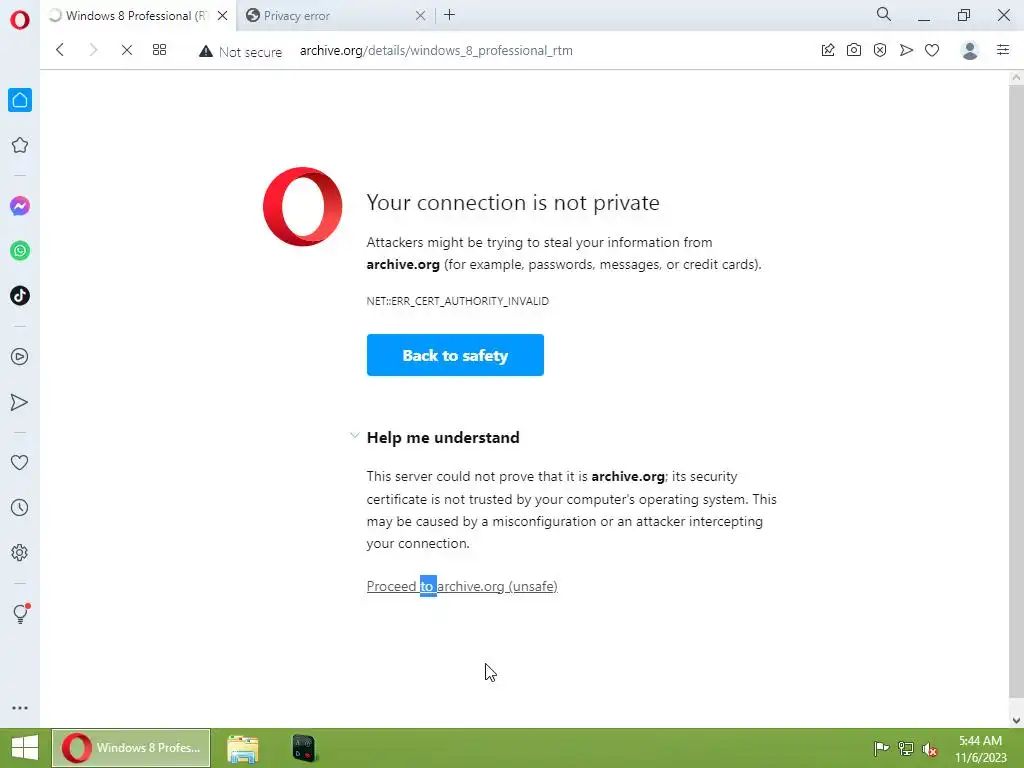Open TikTok in sidebar
The width and height of the screenshot is (1024, 768).
click(x=20, y=296)
